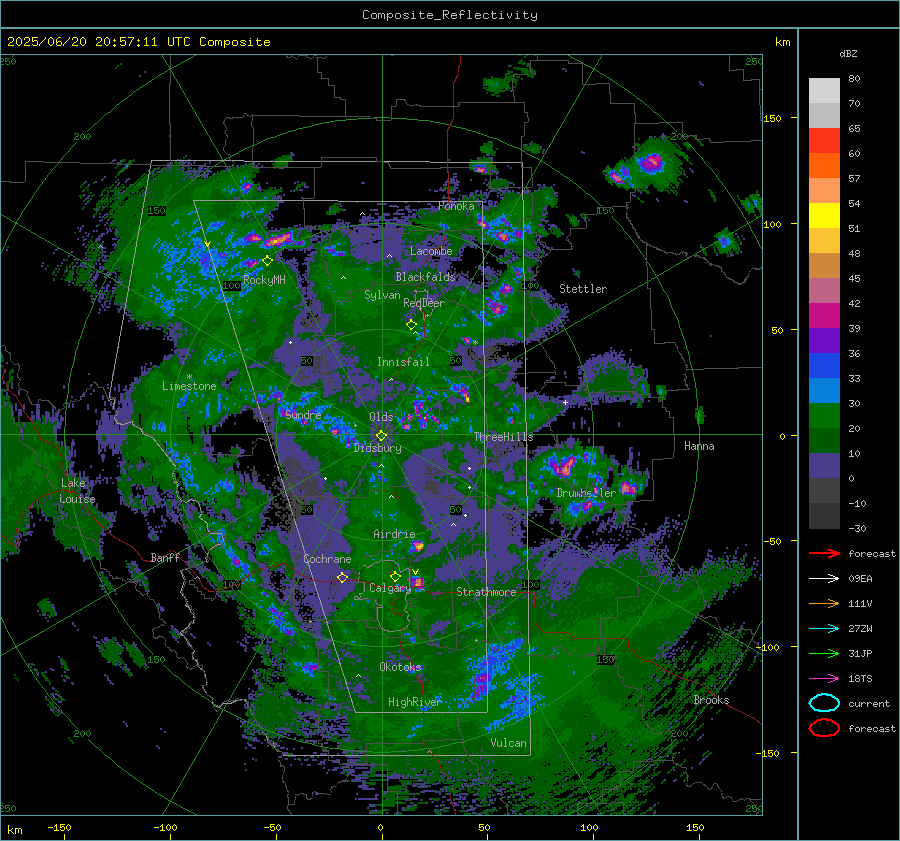Click the yellow marker above Calgary label

click(395, 576)
